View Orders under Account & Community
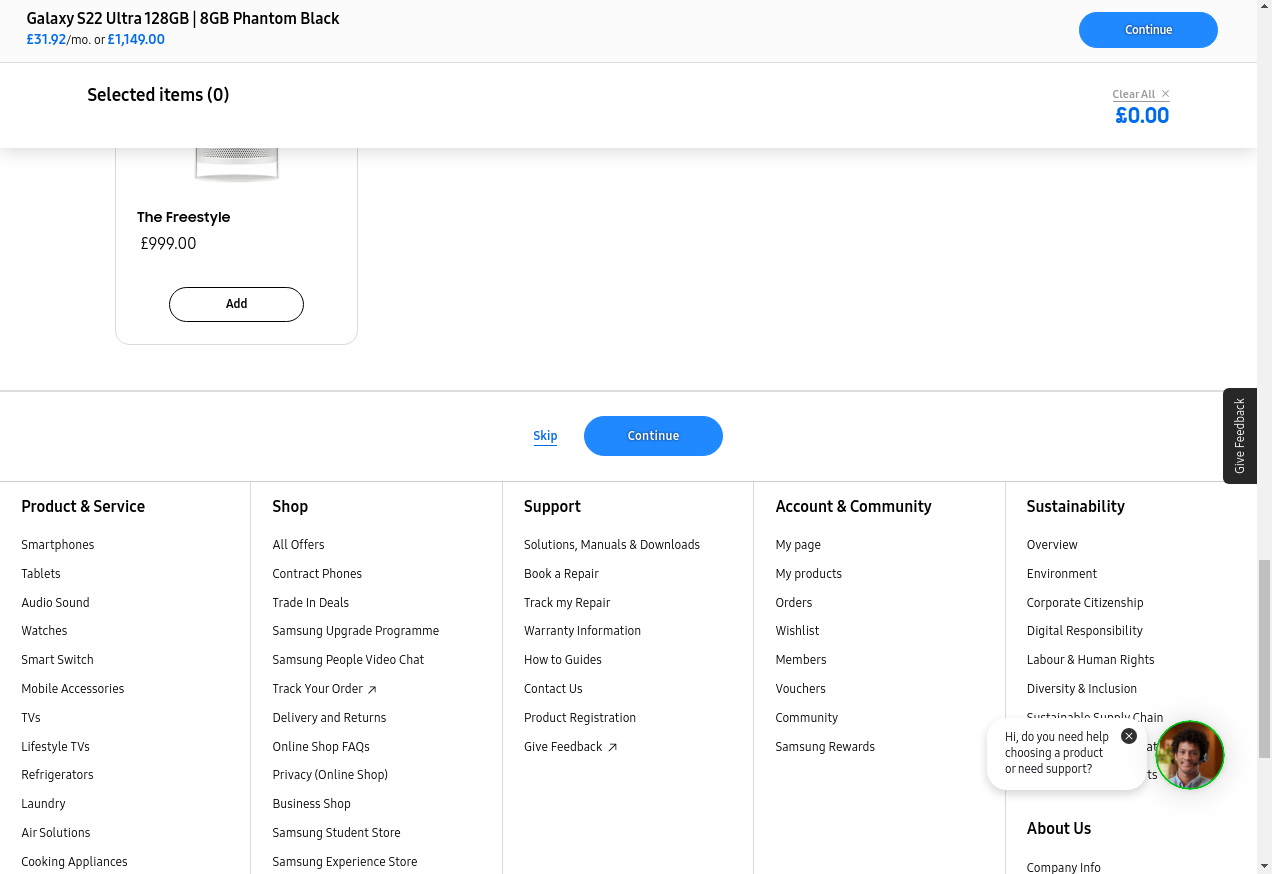 click(793, 603)
